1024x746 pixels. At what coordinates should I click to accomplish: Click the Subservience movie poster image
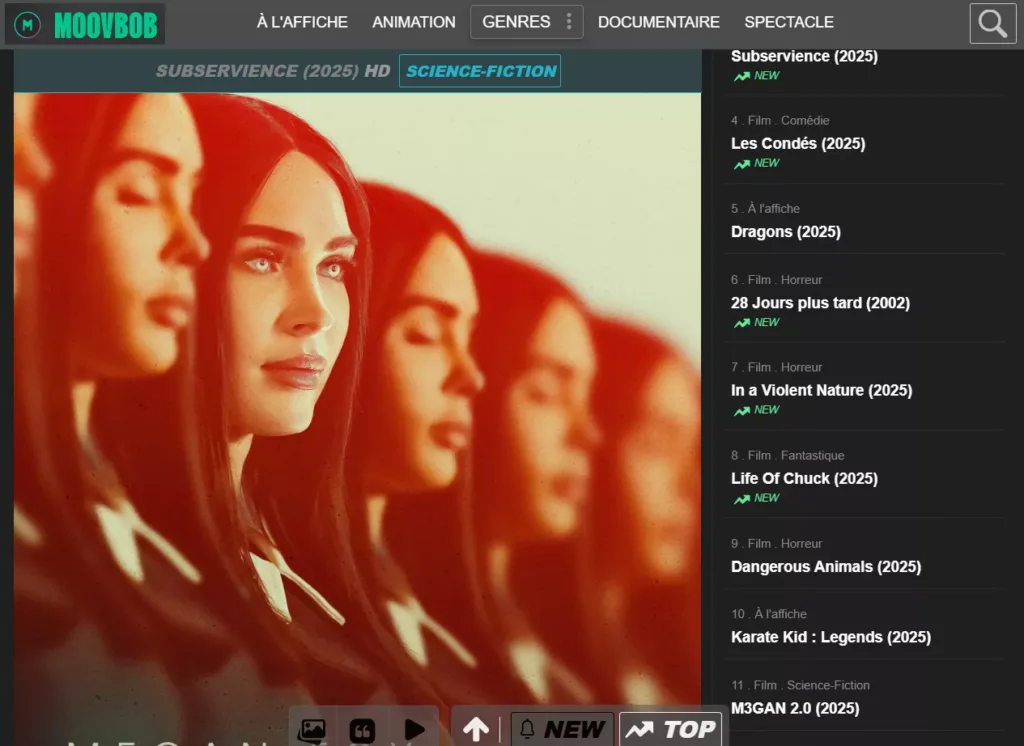tap(357, 400)
